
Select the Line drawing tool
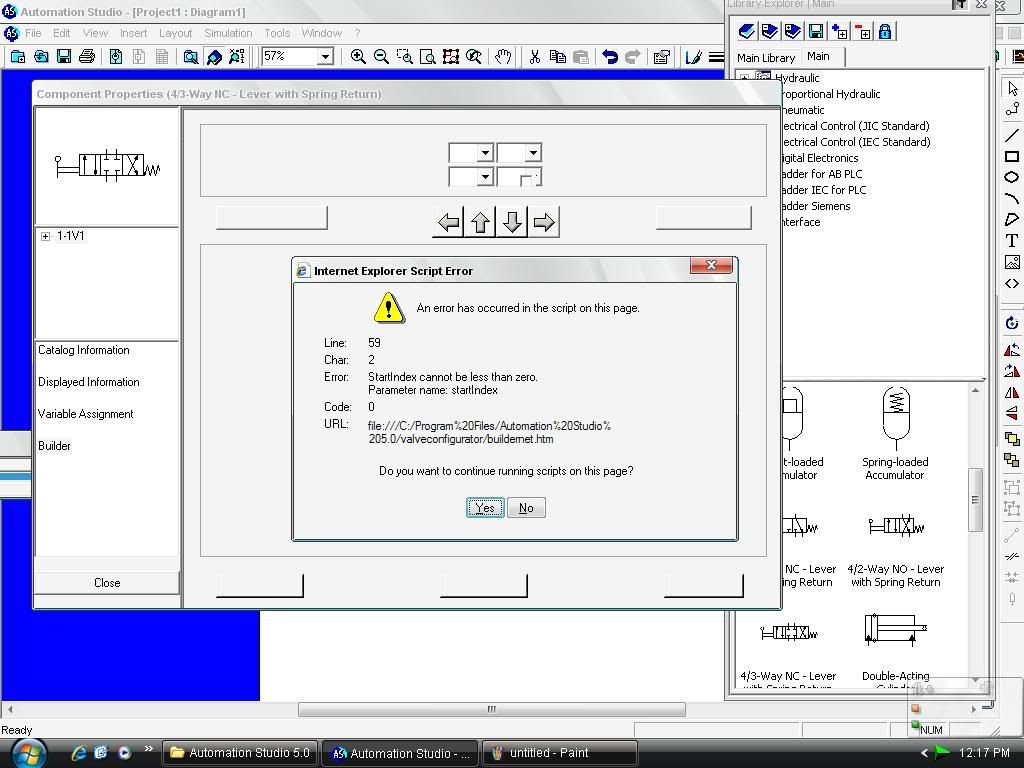pyautogui.click(x=1012, y=135)
